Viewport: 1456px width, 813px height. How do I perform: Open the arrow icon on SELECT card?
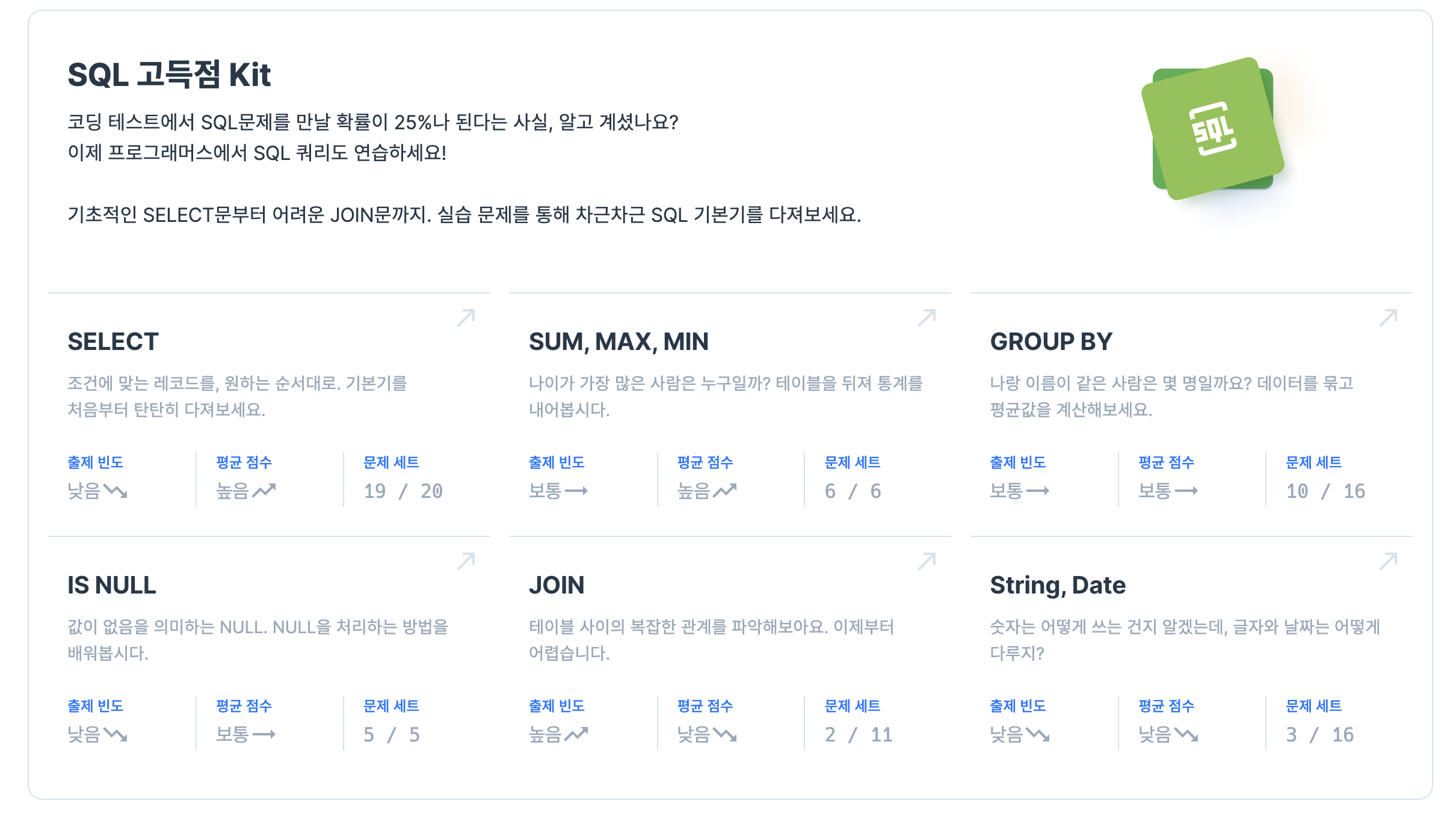coord(466,318)
